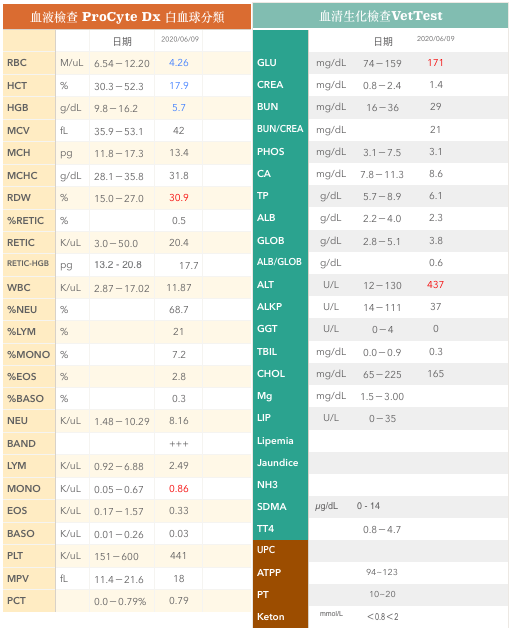Click the Keton row label
Image resolution: width=513 pixels, height=628 pixels.
coord(271,617)
